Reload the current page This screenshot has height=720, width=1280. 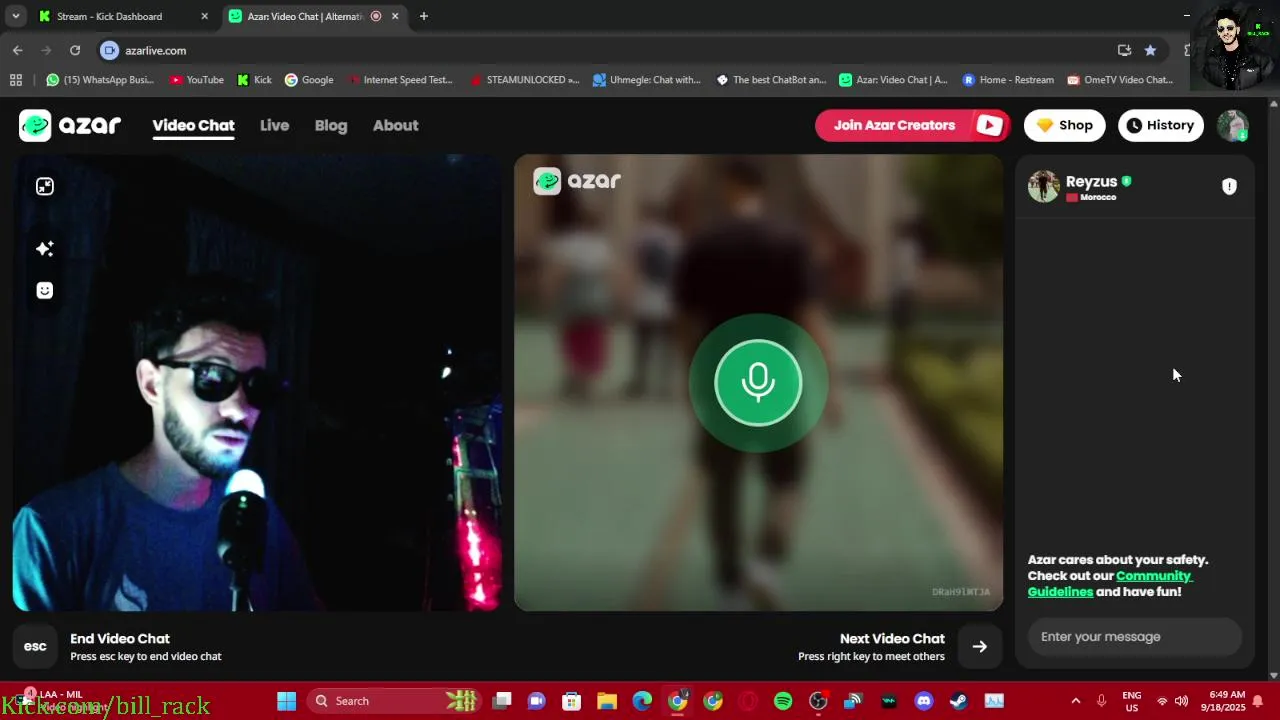click(75, 50)
